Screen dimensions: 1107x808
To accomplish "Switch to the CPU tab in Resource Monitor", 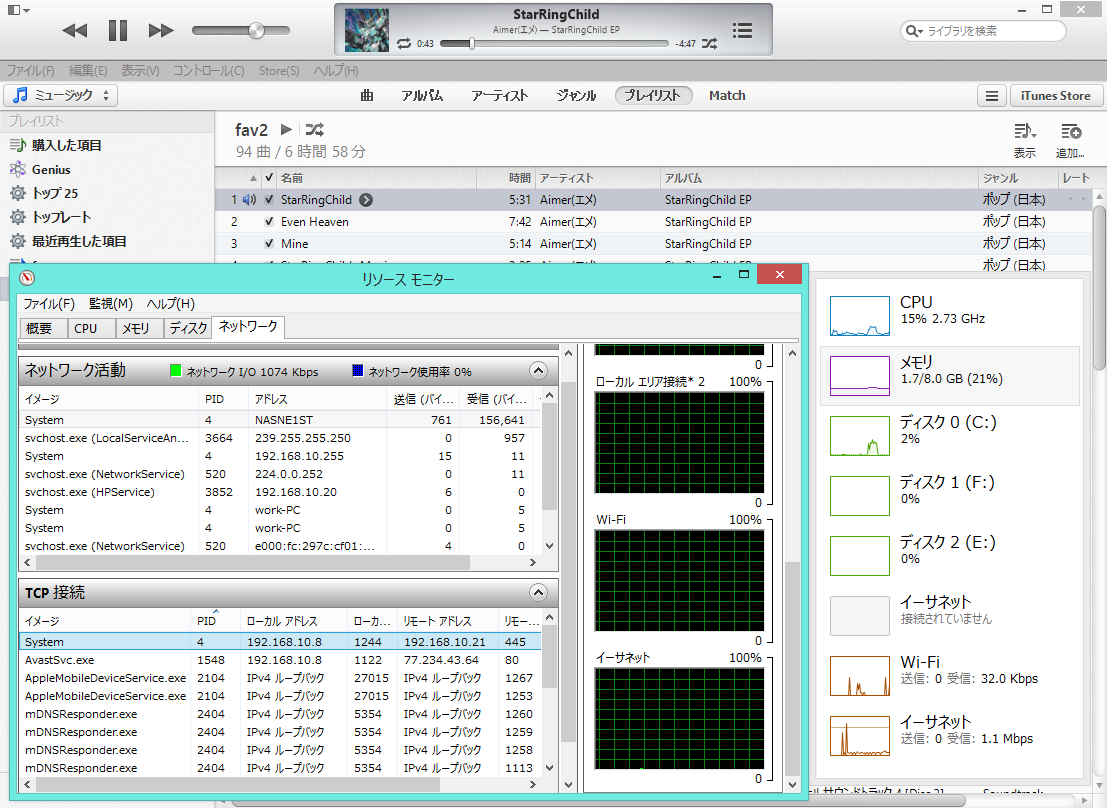I will click(91, 328).
